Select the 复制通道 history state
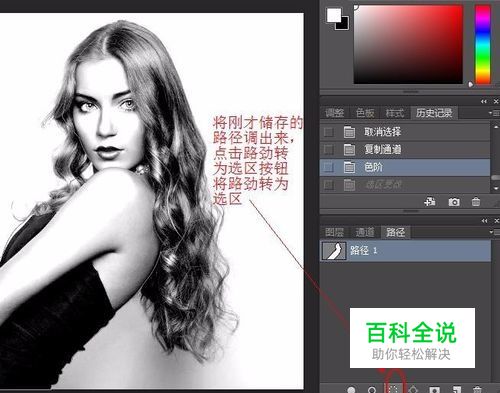Image resolution: width=500 pixels, height=393 pixels. pyautogui.click(x=405, y=149)
